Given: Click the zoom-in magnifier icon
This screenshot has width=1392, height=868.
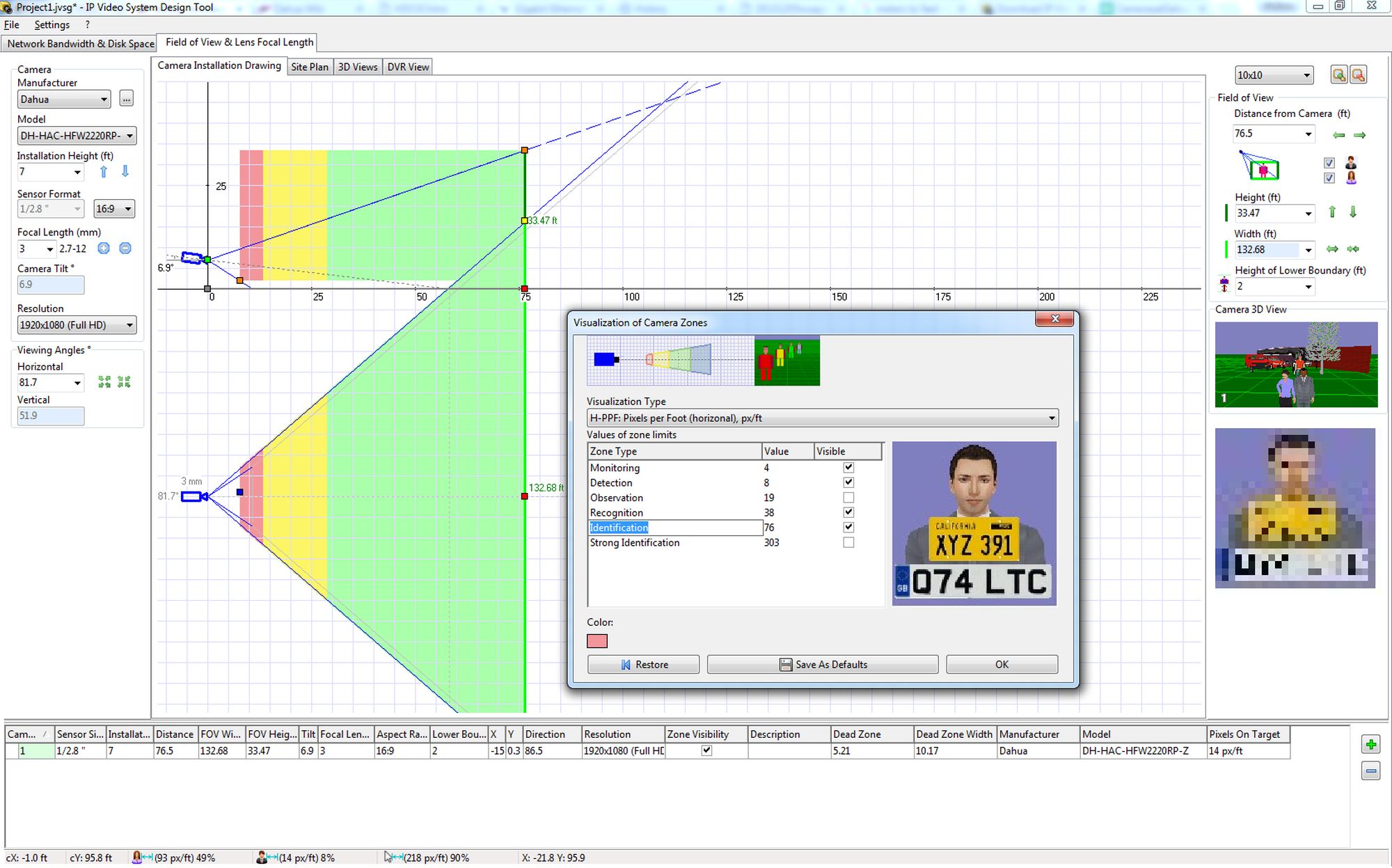Looking at the screenshot, I should coord(1338,75).
